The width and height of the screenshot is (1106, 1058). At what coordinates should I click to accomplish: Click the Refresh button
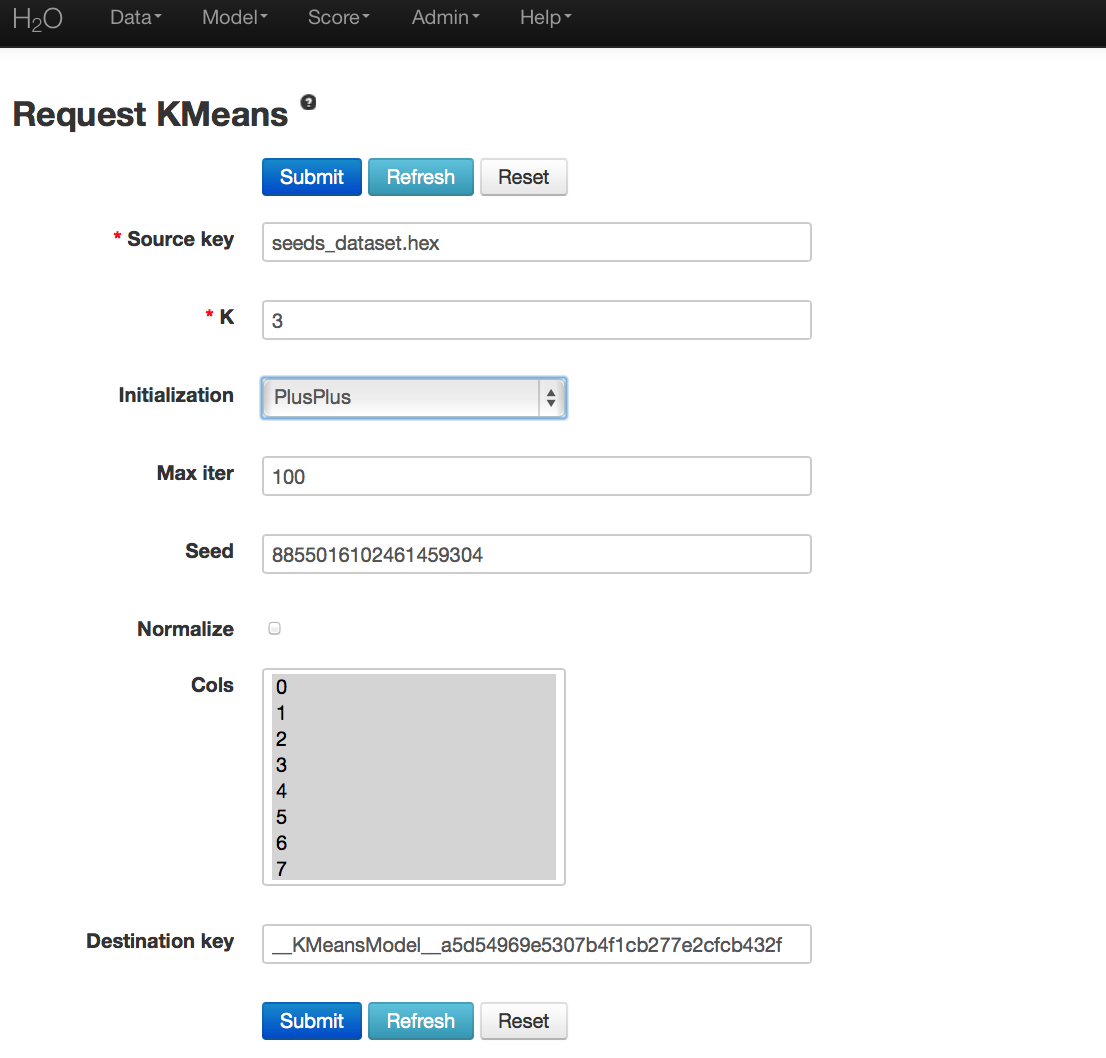tap(420, 176)
